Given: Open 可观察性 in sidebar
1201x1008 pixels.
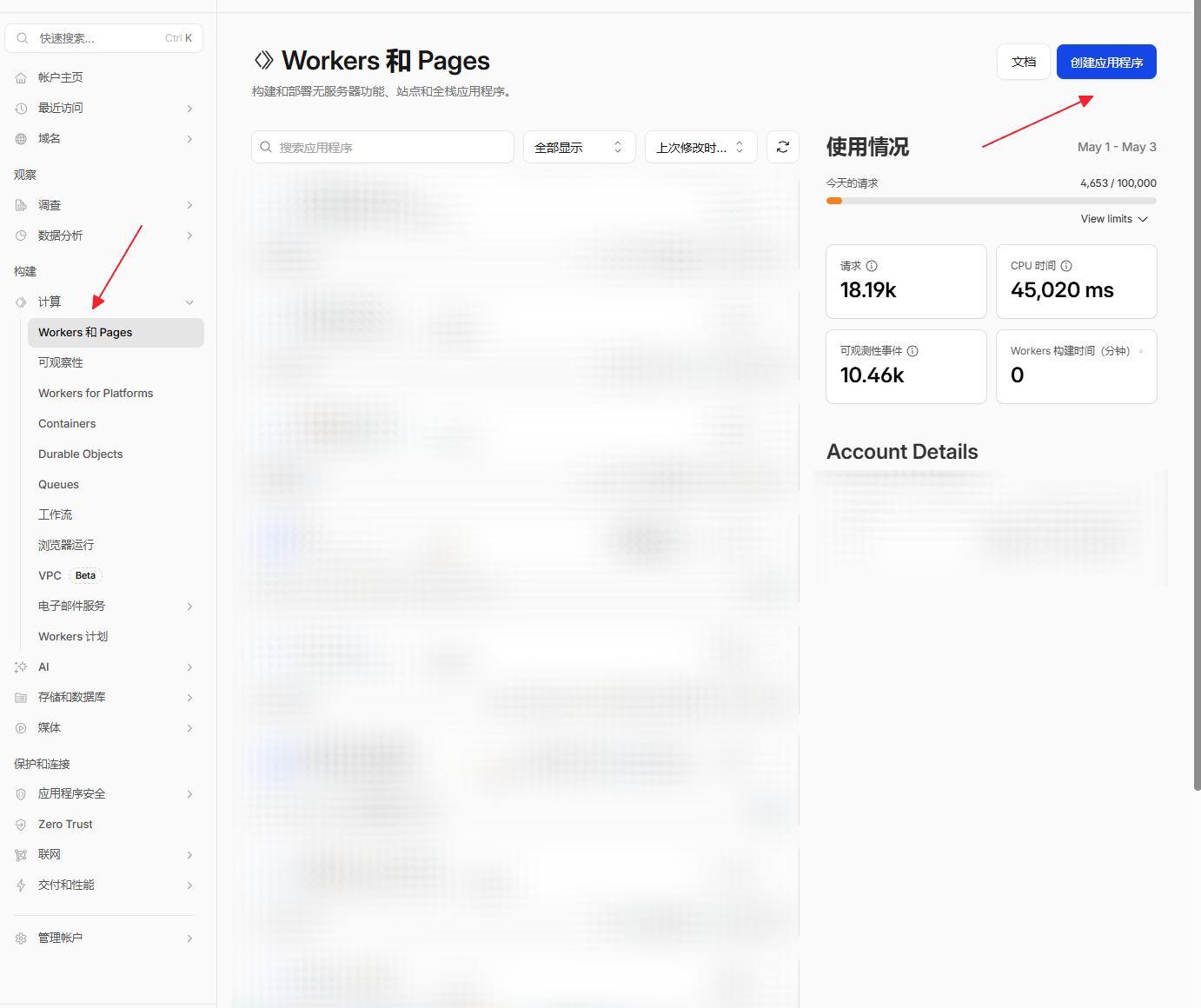Looking at the screenshot, I should tap(61, 363).
